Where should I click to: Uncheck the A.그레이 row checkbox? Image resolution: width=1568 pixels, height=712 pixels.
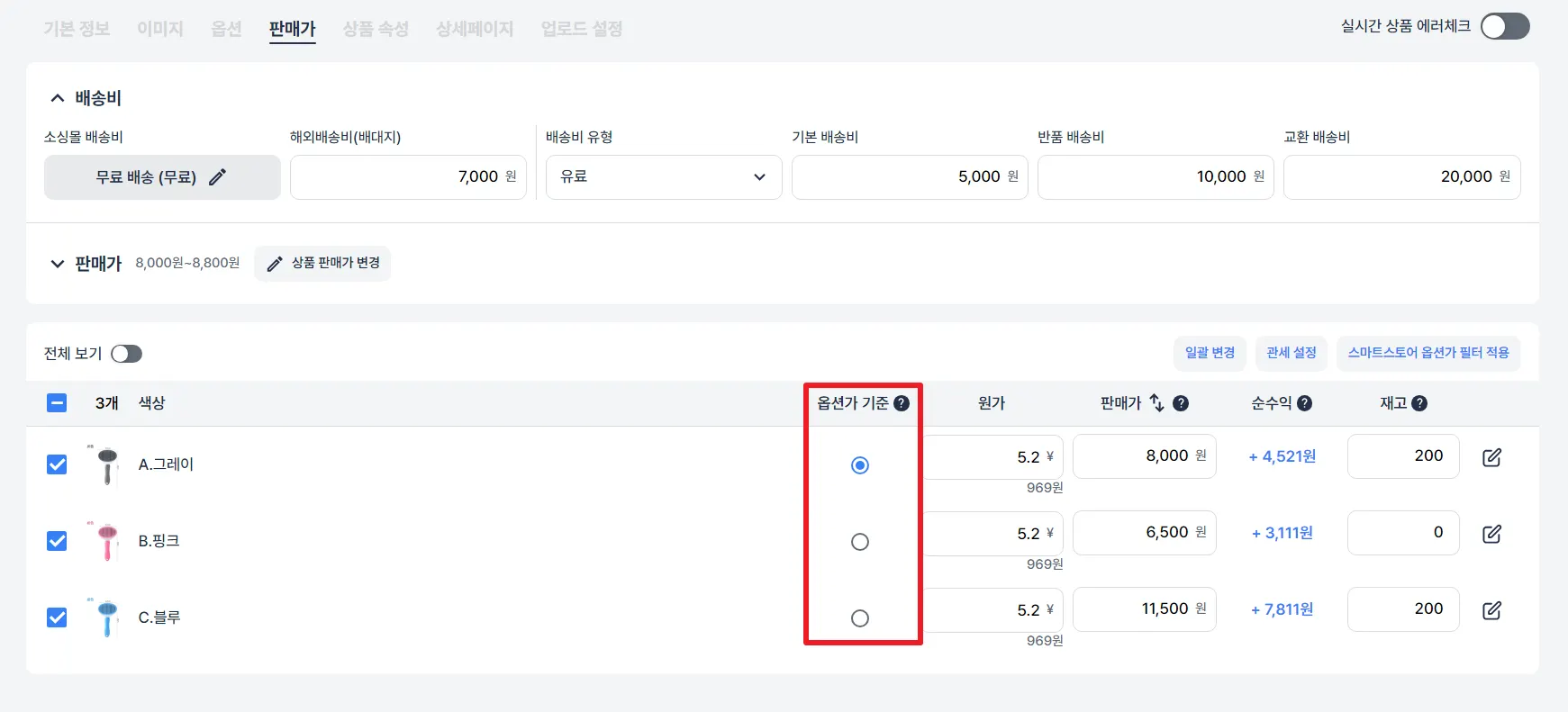[x=57, y=464]
